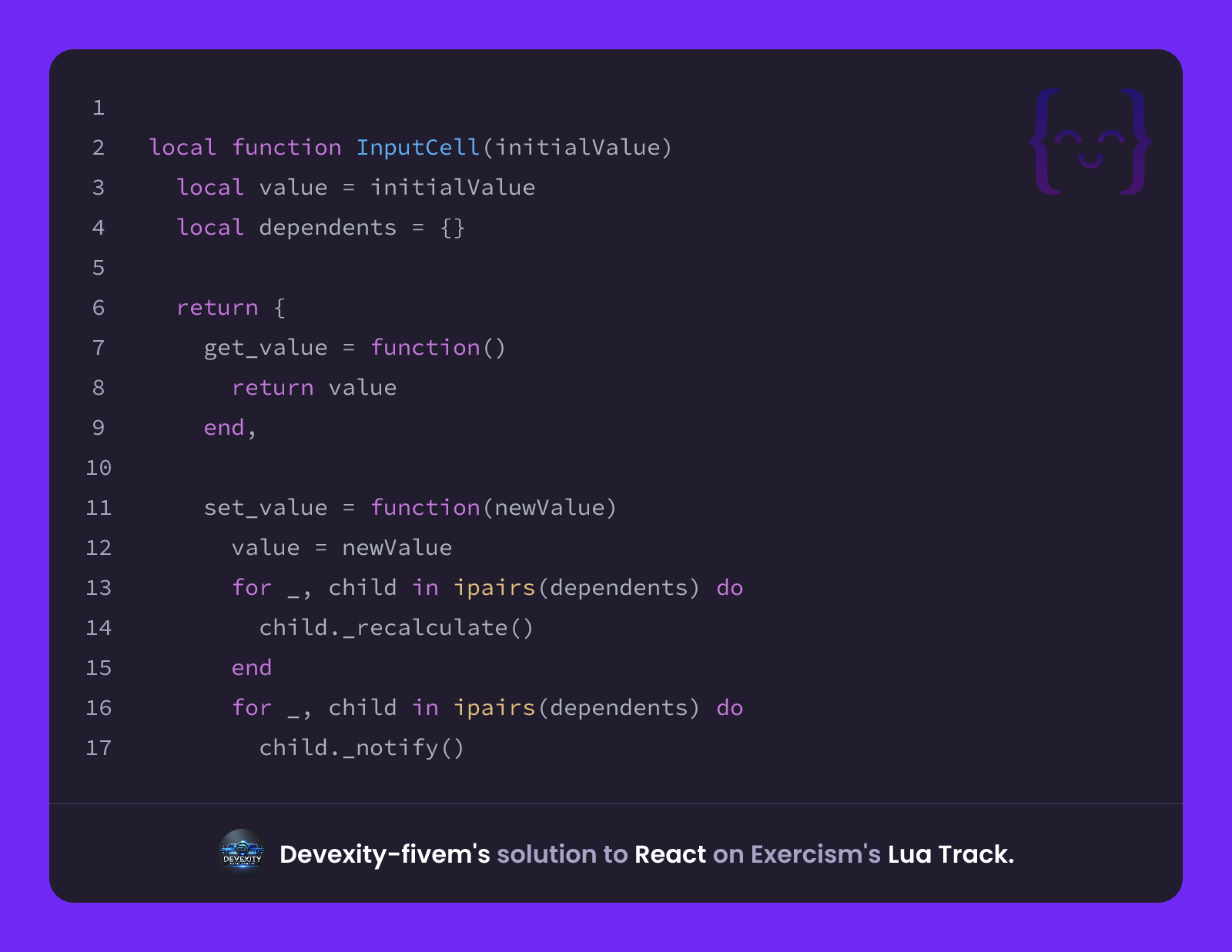Click line number 5 in the gutter

99,267
